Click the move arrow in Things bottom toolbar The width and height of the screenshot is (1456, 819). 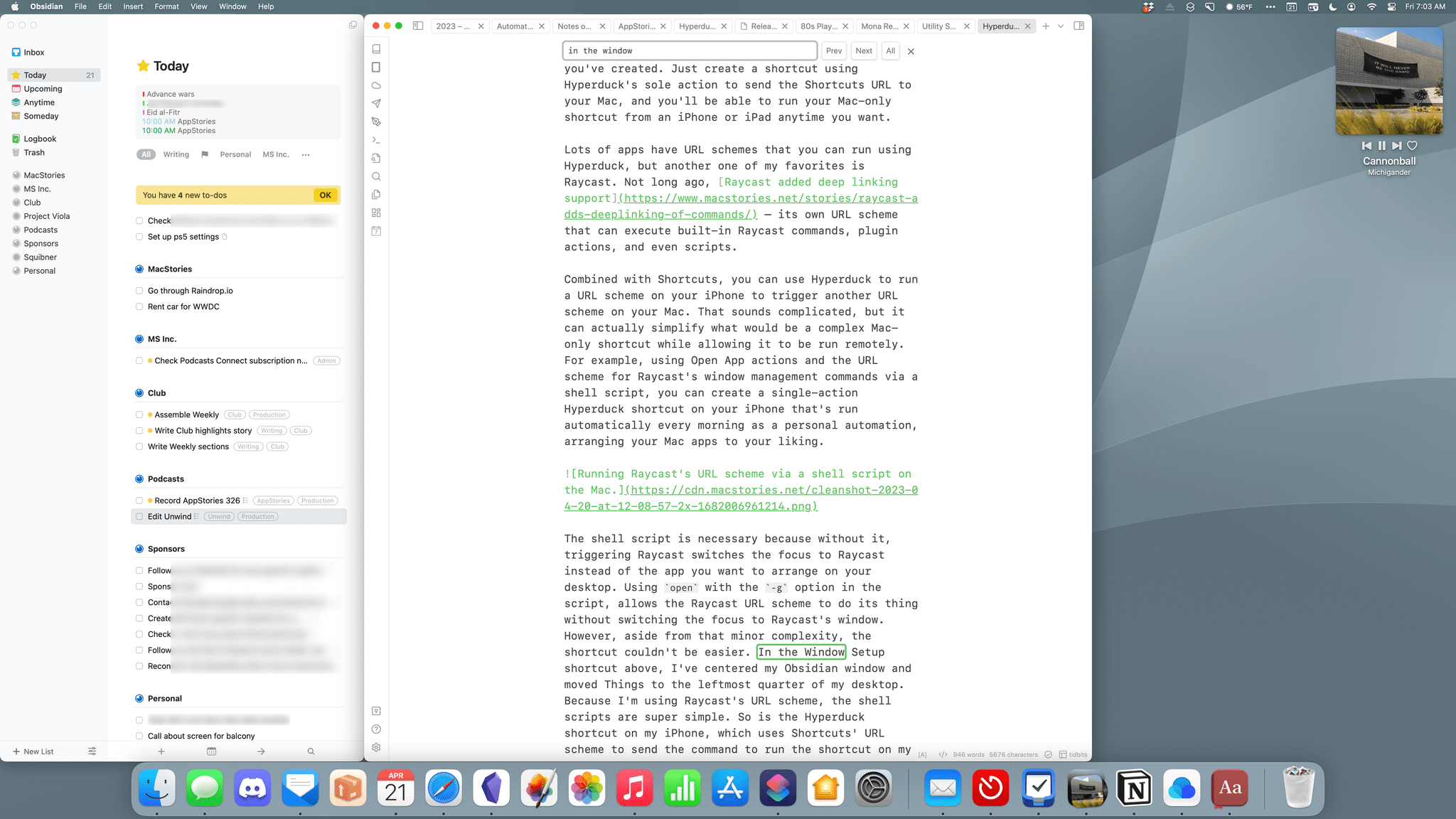pos(261,751)
